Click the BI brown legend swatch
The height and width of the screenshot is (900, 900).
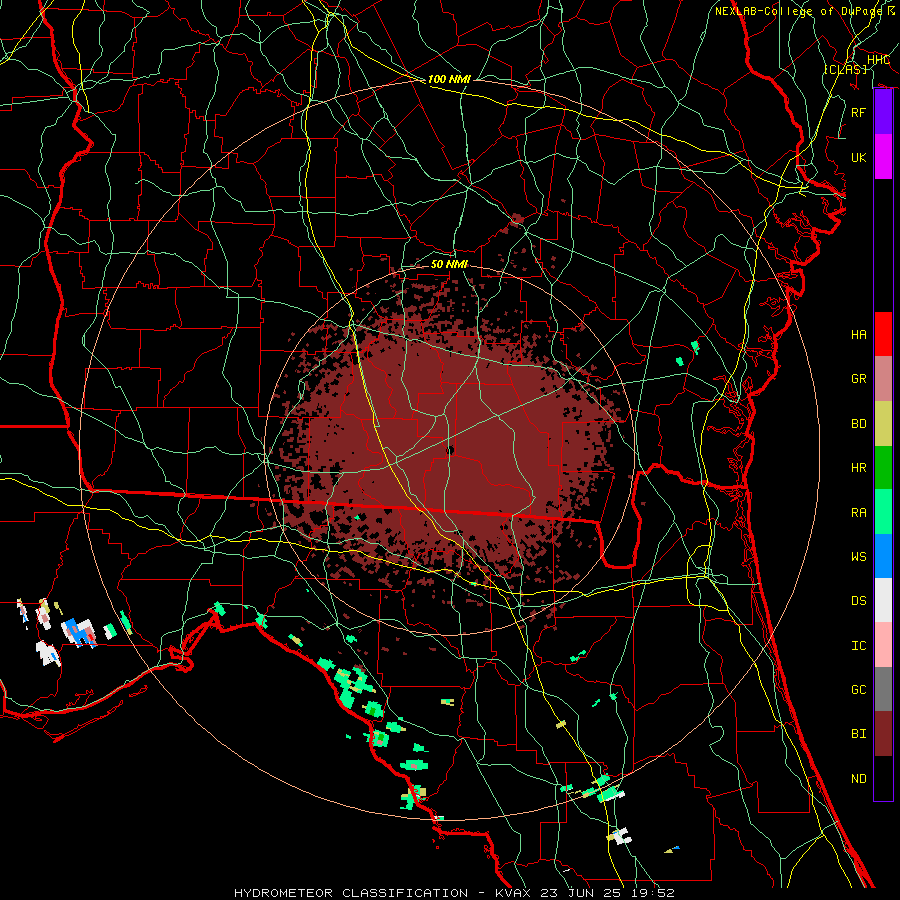(883, 734)
